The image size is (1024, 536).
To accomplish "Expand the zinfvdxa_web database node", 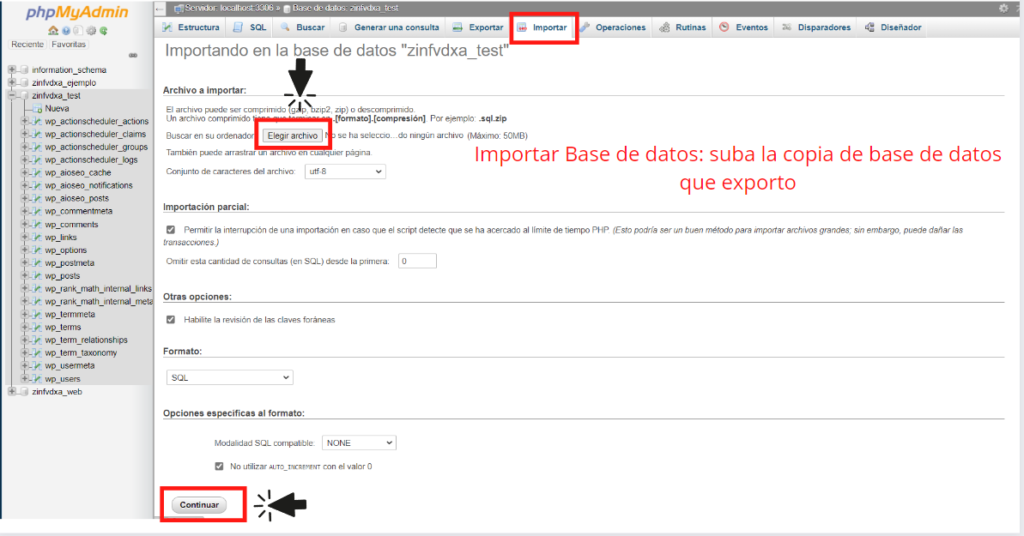I will tap(12, 392).
